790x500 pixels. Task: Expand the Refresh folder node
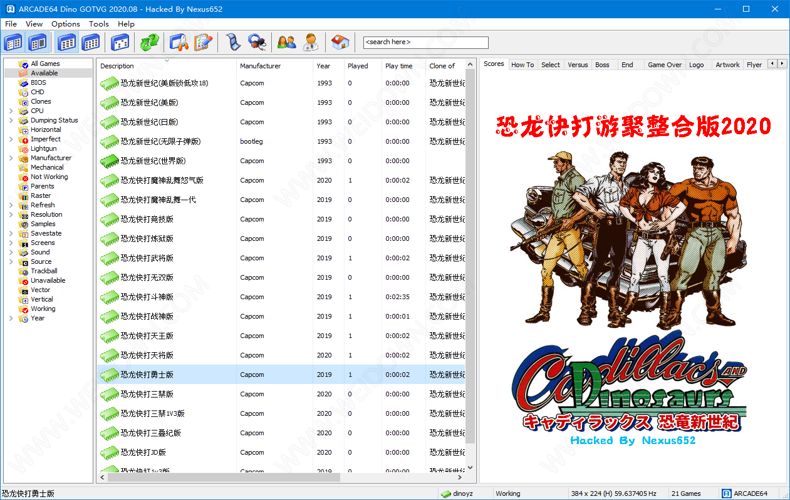11,205
